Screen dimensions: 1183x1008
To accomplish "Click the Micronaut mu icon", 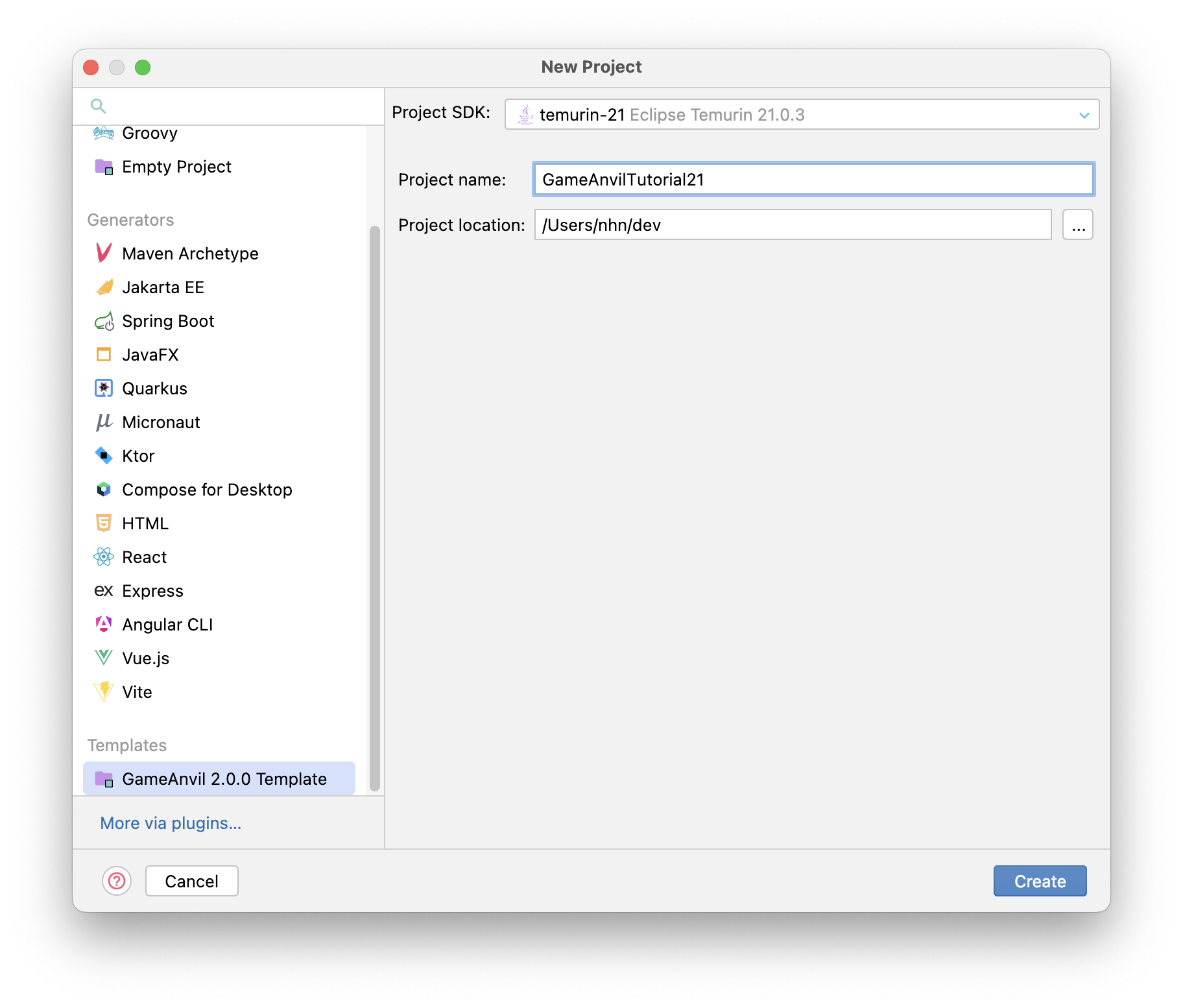I will pyautogui.click(x=104, y=422).
